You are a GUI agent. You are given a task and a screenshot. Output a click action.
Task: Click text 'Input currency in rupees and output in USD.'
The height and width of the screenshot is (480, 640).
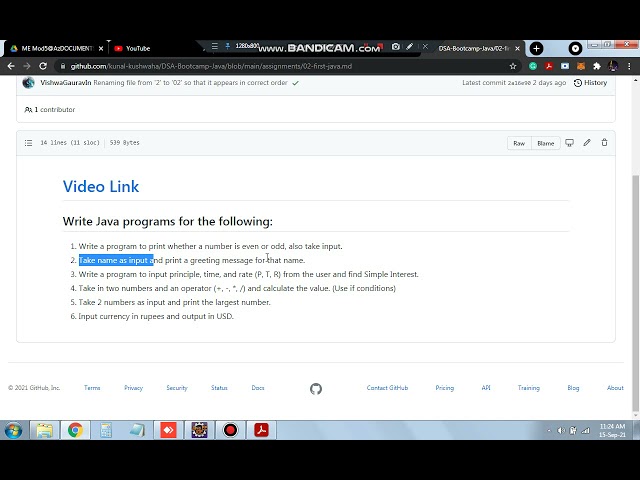pyautogui.click(x=156, y=316)
